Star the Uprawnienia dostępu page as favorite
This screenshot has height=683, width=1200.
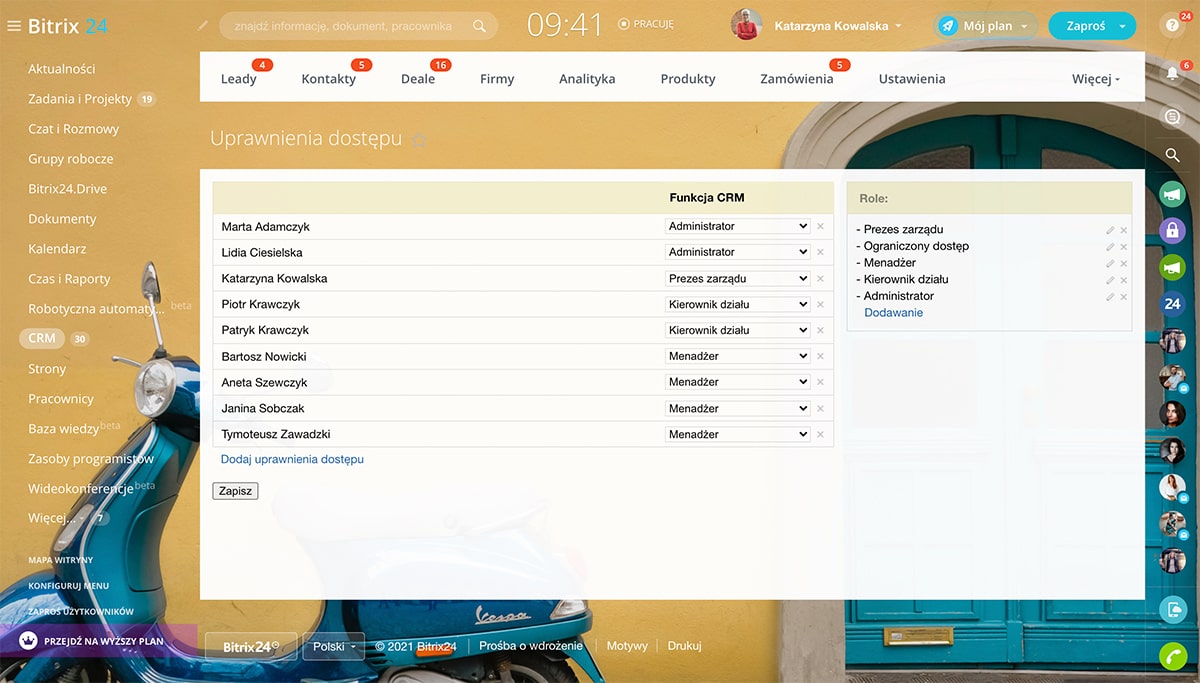[x=419, y=141]
